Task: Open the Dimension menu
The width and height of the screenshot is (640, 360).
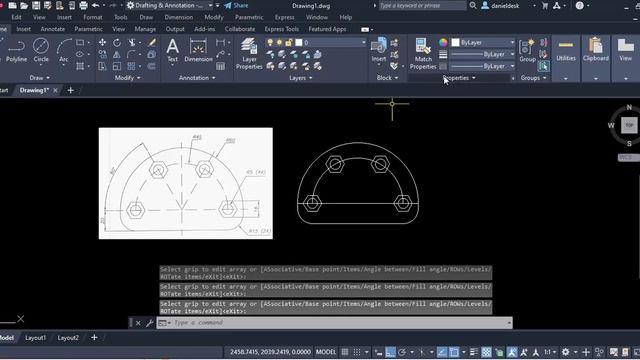Action: point(178,17)
